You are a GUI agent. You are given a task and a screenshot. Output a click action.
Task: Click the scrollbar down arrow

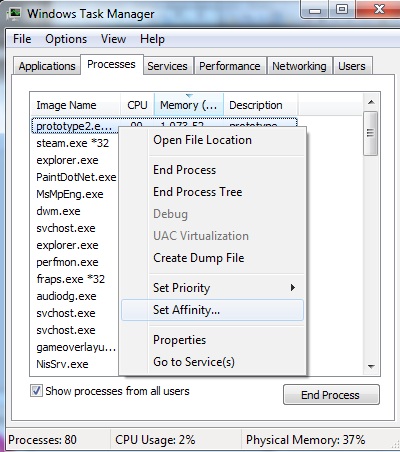click(x=371, y=366)
